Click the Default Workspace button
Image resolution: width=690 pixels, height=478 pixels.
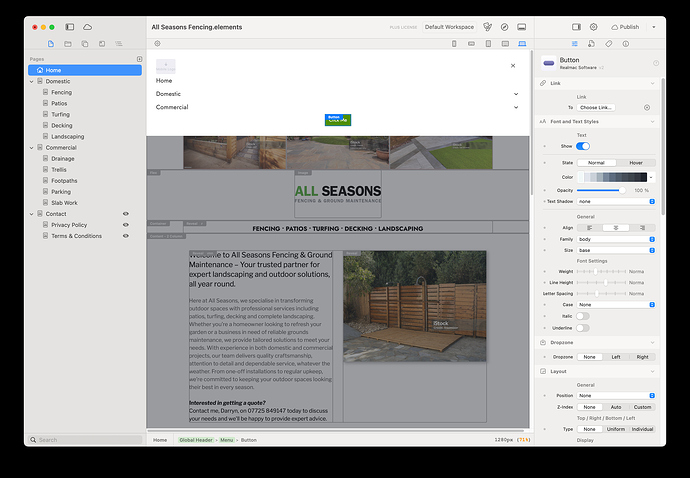coord(449,27)
